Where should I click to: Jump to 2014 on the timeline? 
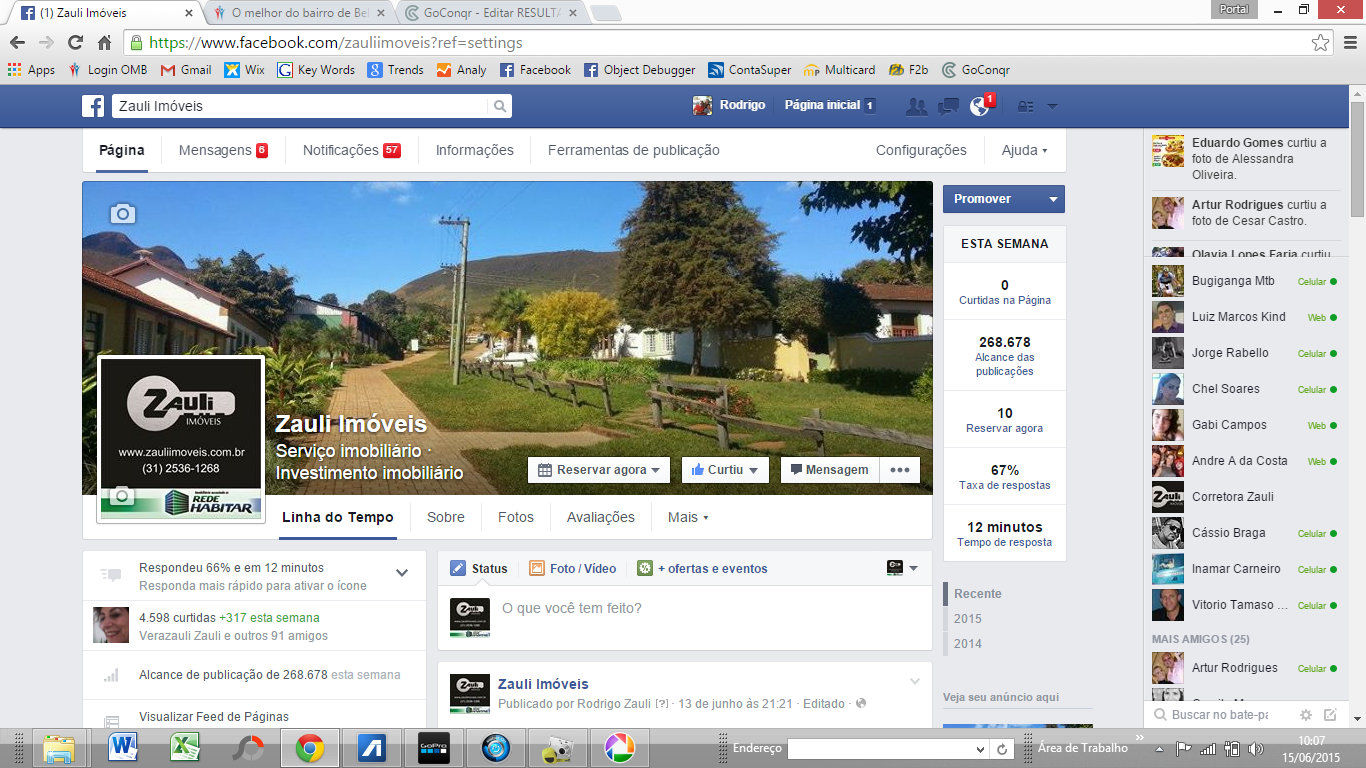[968, 644]
